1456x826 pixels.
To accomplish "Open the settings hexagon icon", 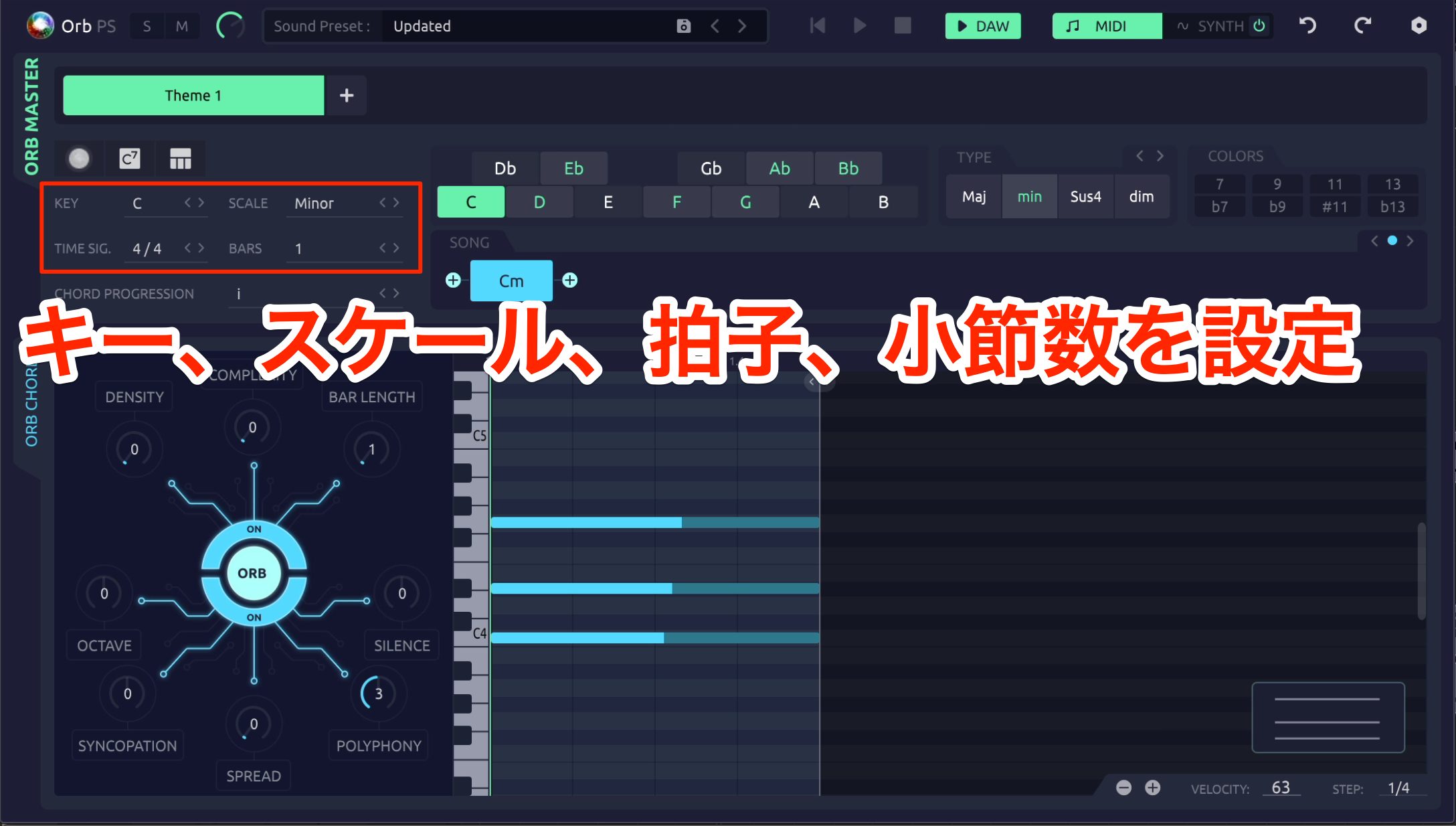I will 1419,26.
